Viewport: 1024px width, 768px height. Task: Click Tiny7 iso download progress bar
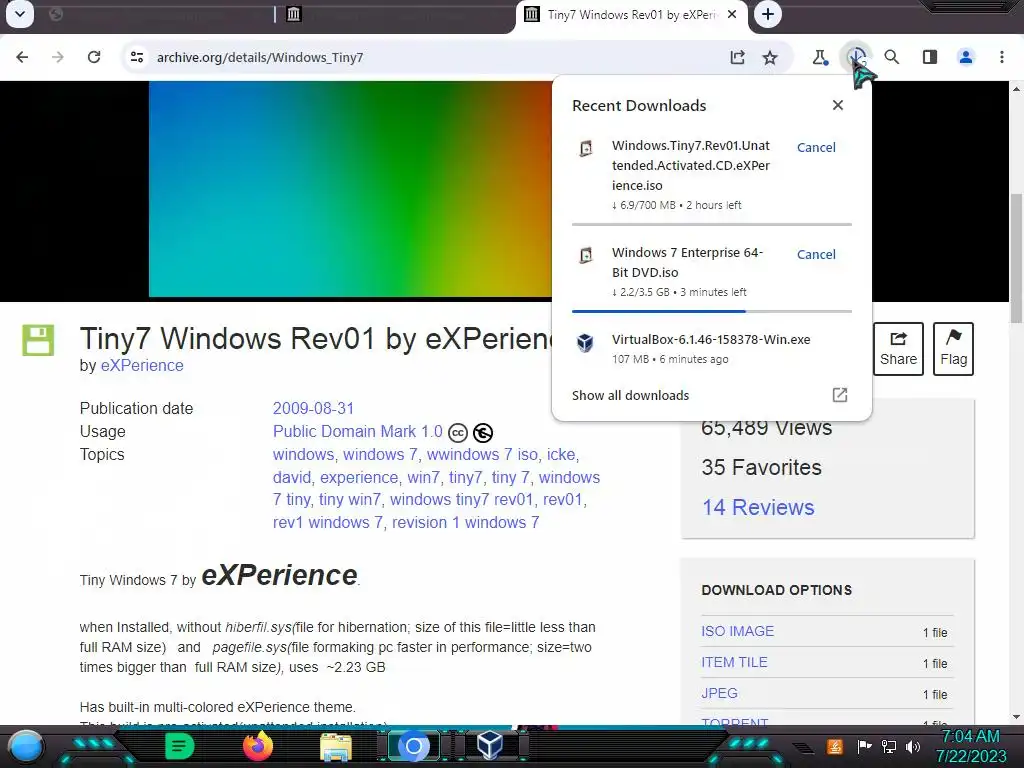pos(712,225)
